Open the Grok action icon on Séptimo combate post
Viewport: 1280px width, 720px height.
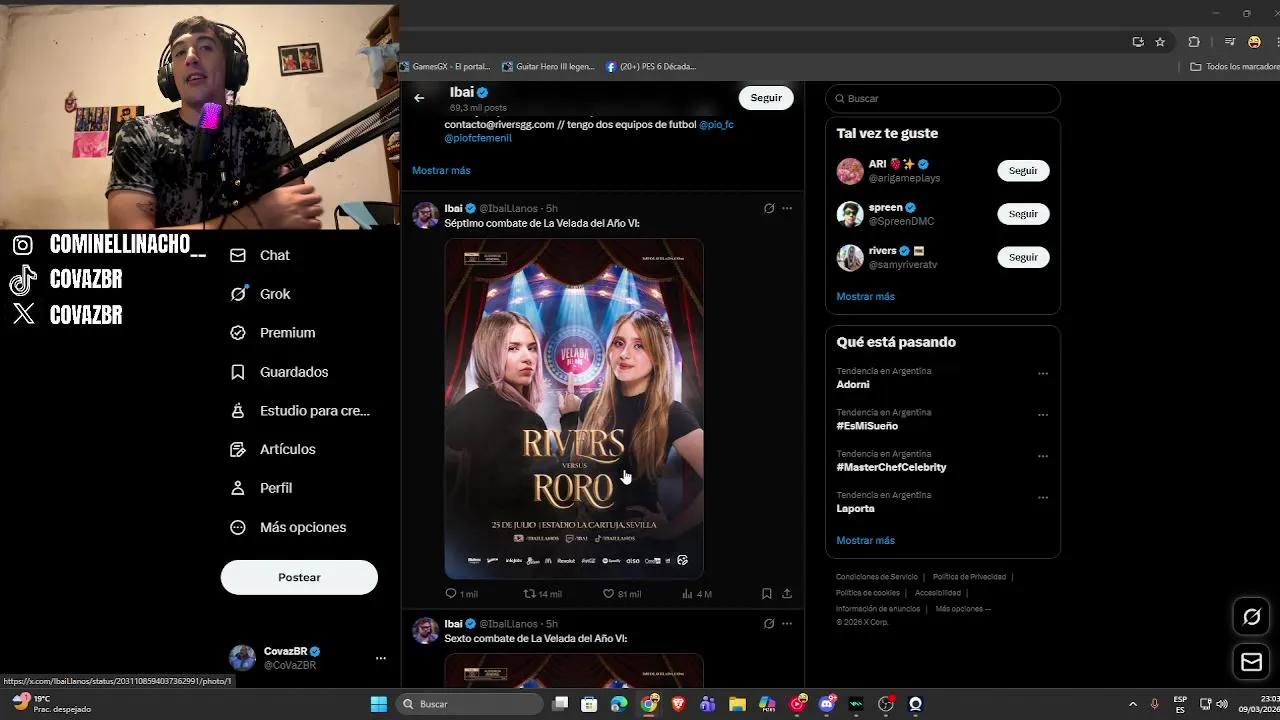point(769,208)
